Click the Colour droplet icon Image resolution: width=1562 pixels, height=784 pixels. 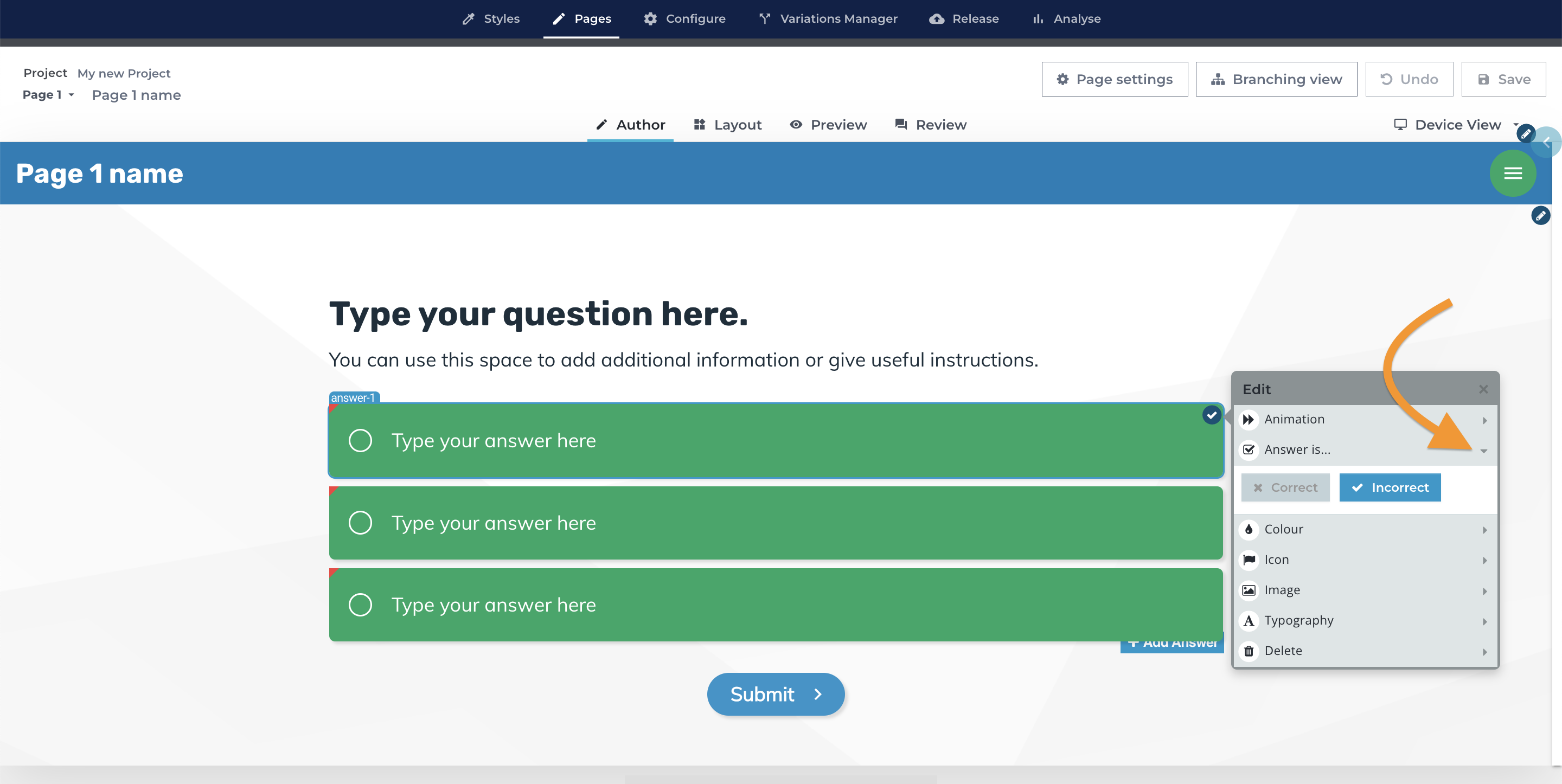(x=1248, y=529)
